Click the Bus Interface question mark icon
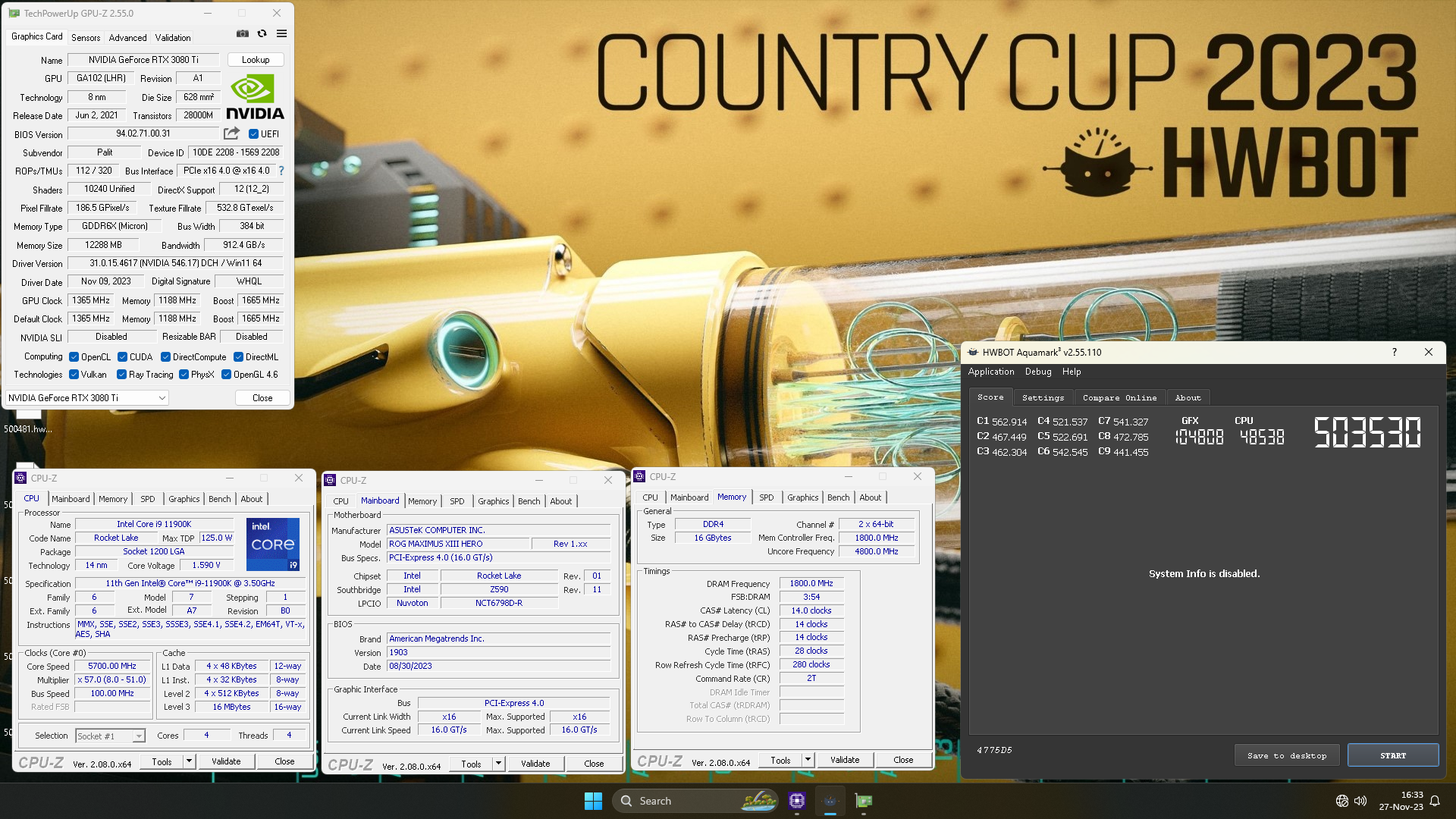This screenshot has width=1456, height=819. [x=281, y=171]
